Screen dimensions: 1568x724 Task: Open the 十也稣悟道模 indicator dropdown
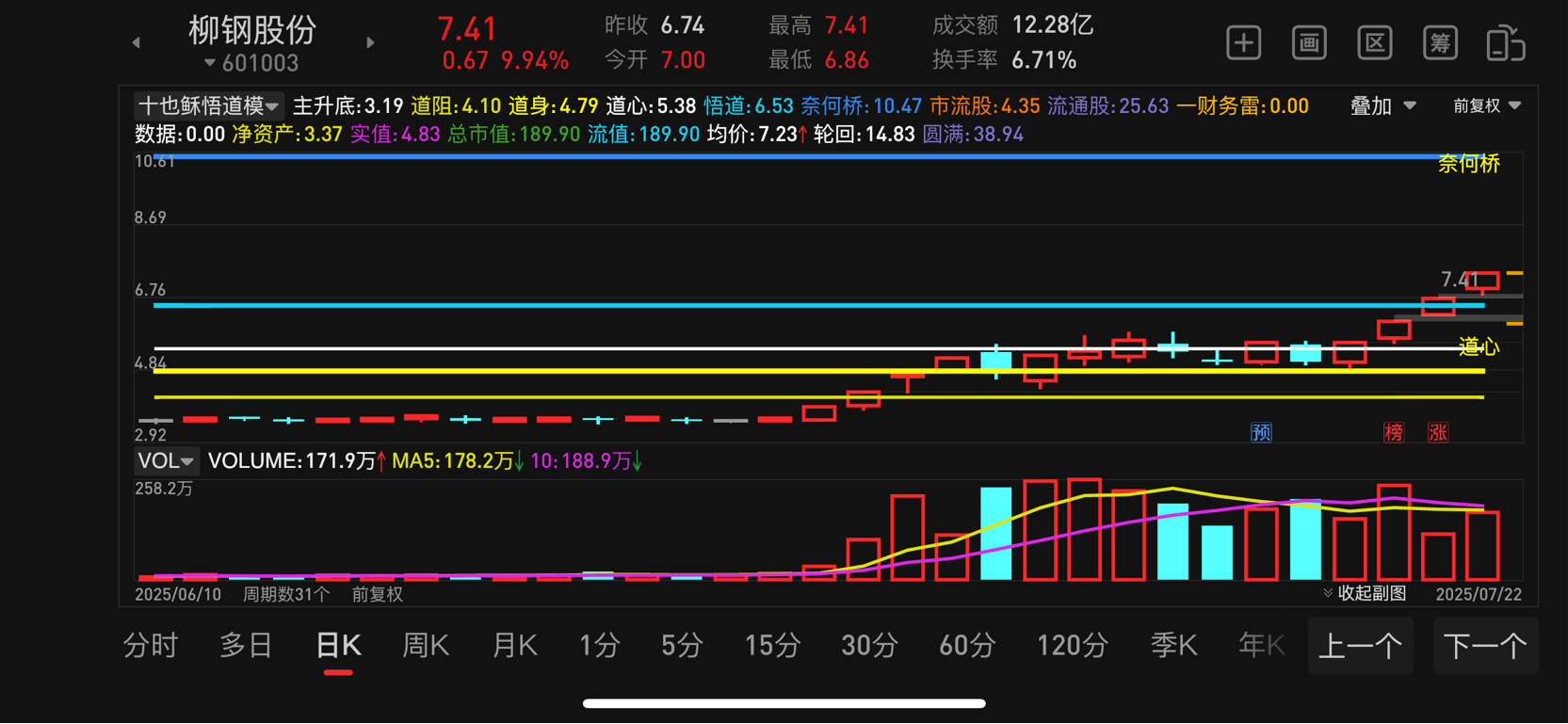(207, 105)
